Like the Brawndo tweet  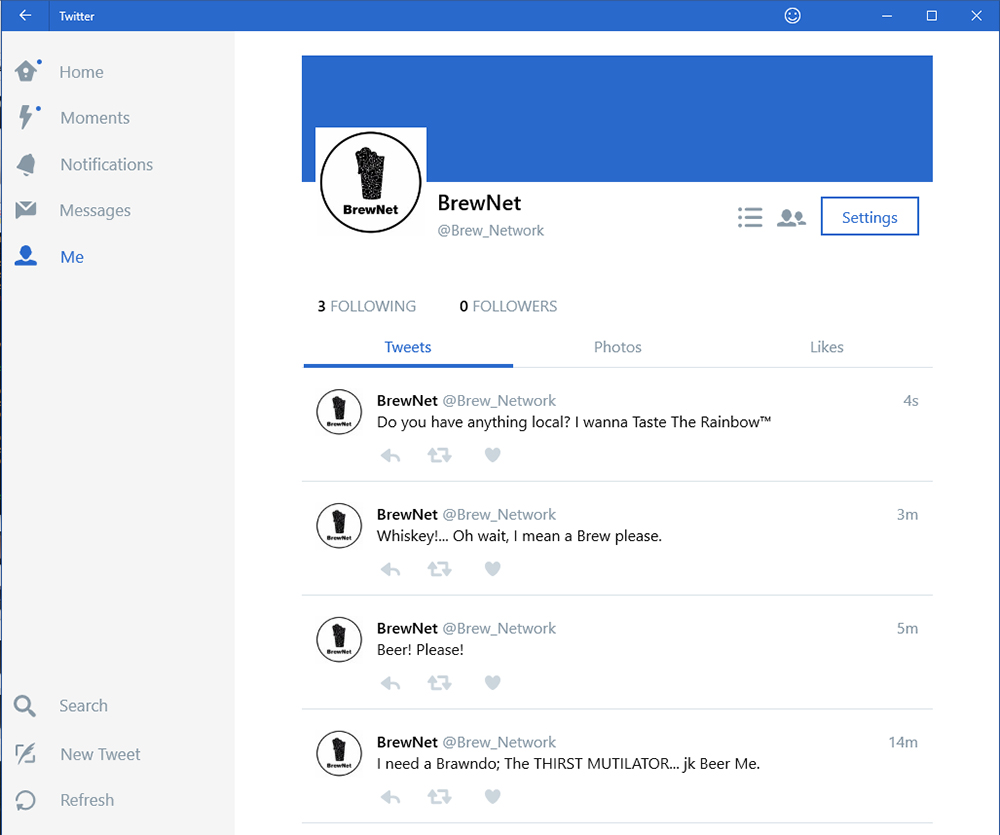(492, 797)
